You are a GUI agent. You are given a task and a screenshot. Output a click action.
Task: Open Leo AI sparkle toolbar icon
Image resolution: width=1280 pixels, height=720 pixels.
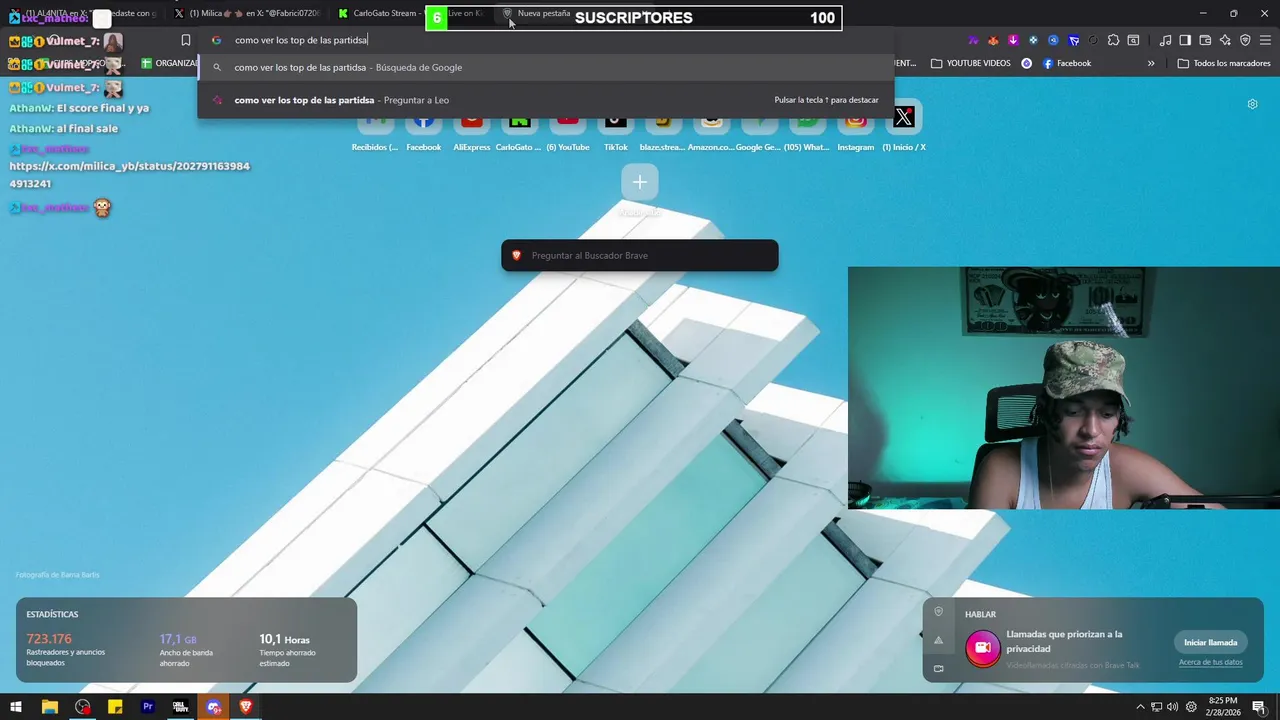1225,40
